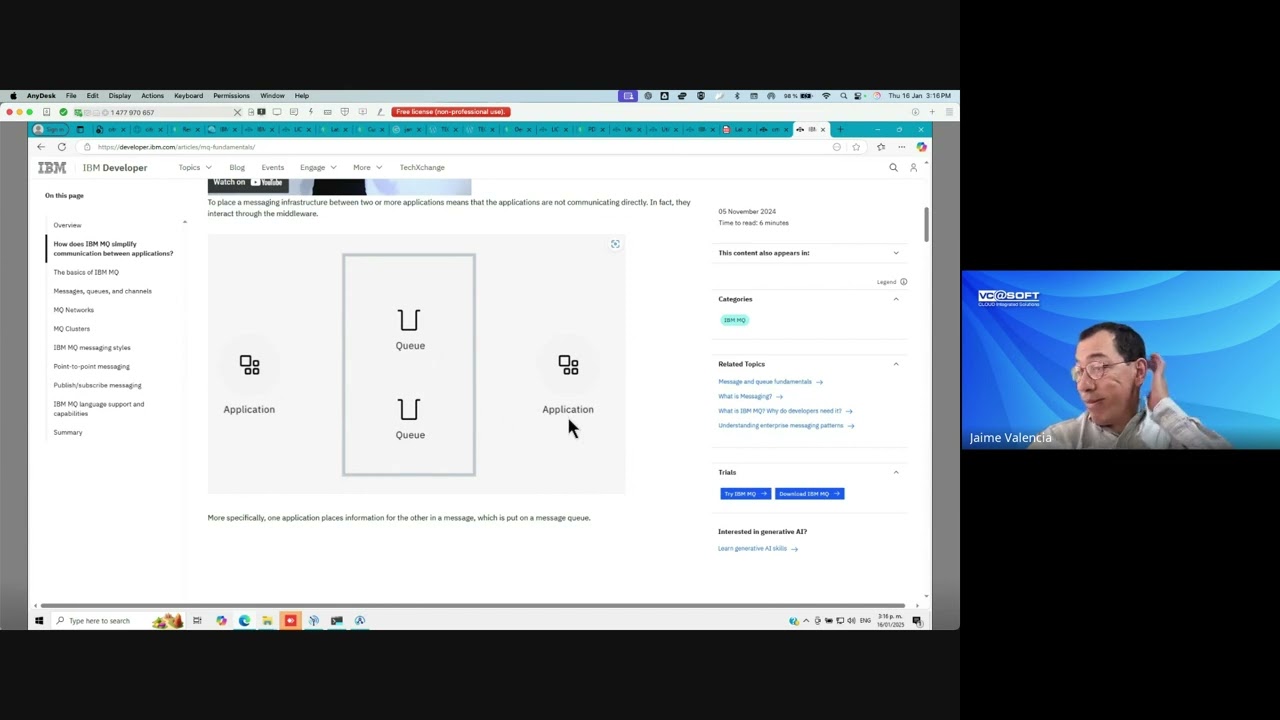The image size is (1280, 720).
Task: Click the IBM logo
Action: [x=52, y=167]
